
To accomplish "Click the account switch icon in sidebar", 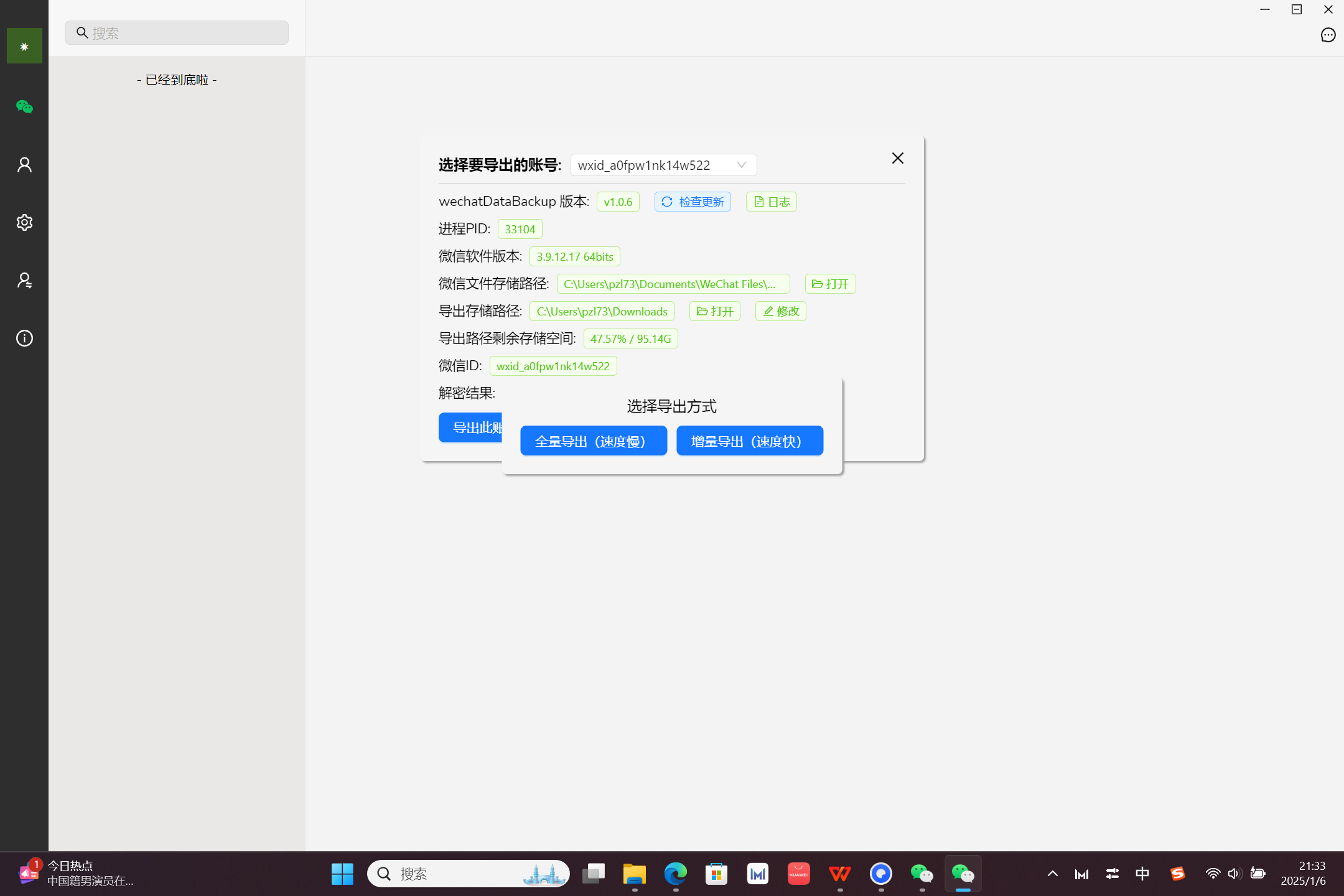I will point(24,281).
